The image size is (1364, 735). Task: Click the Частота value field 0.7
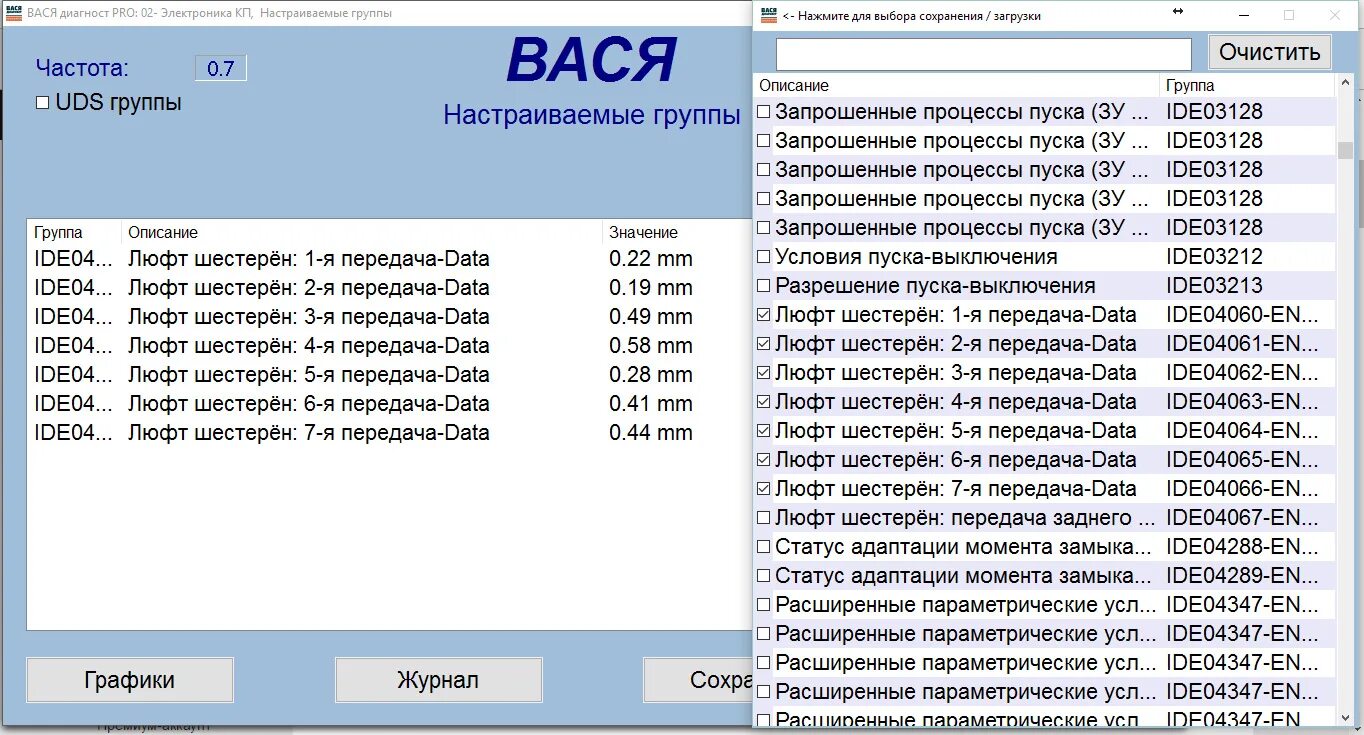[x=220, y=68]
